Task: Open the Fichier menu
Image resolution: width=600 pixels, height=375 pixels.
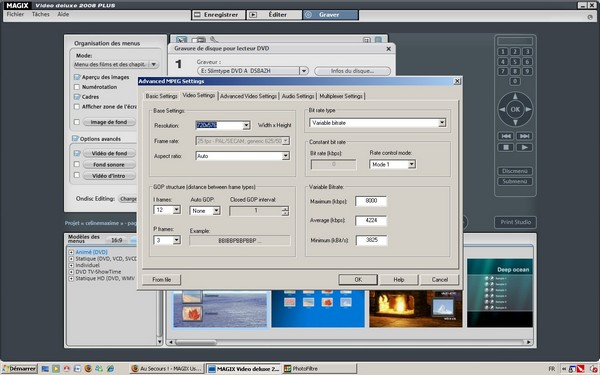Action: [15, 14]
